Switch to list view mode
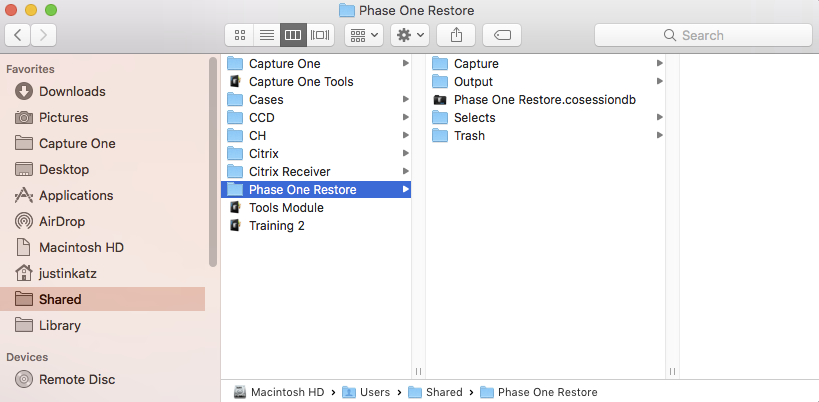 coord(267,36)
